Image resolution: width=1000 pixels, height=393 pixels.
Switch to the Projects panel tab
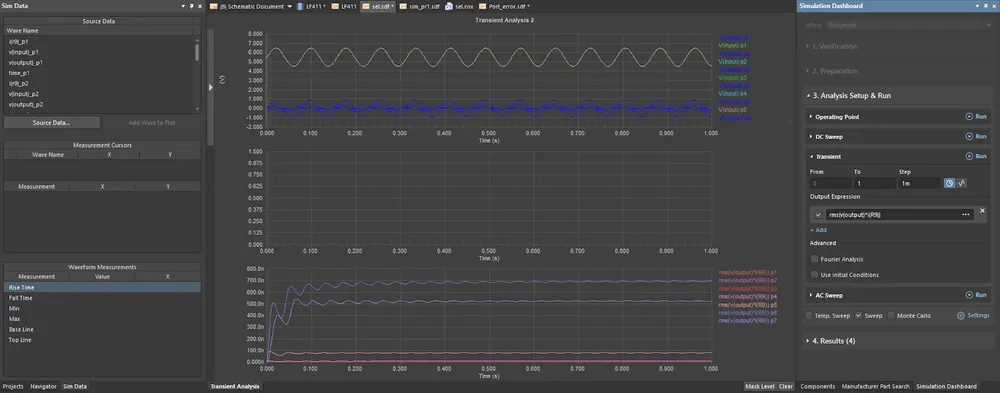13,386
